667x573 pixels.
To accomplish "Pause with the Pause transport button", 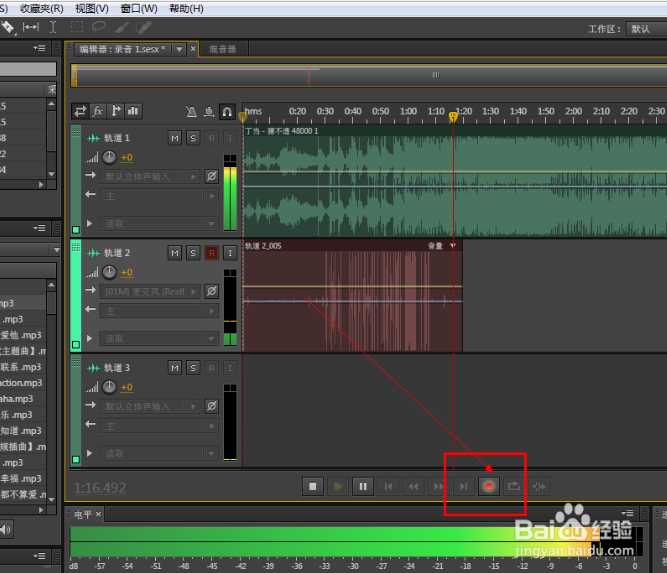I will point(363,486).
